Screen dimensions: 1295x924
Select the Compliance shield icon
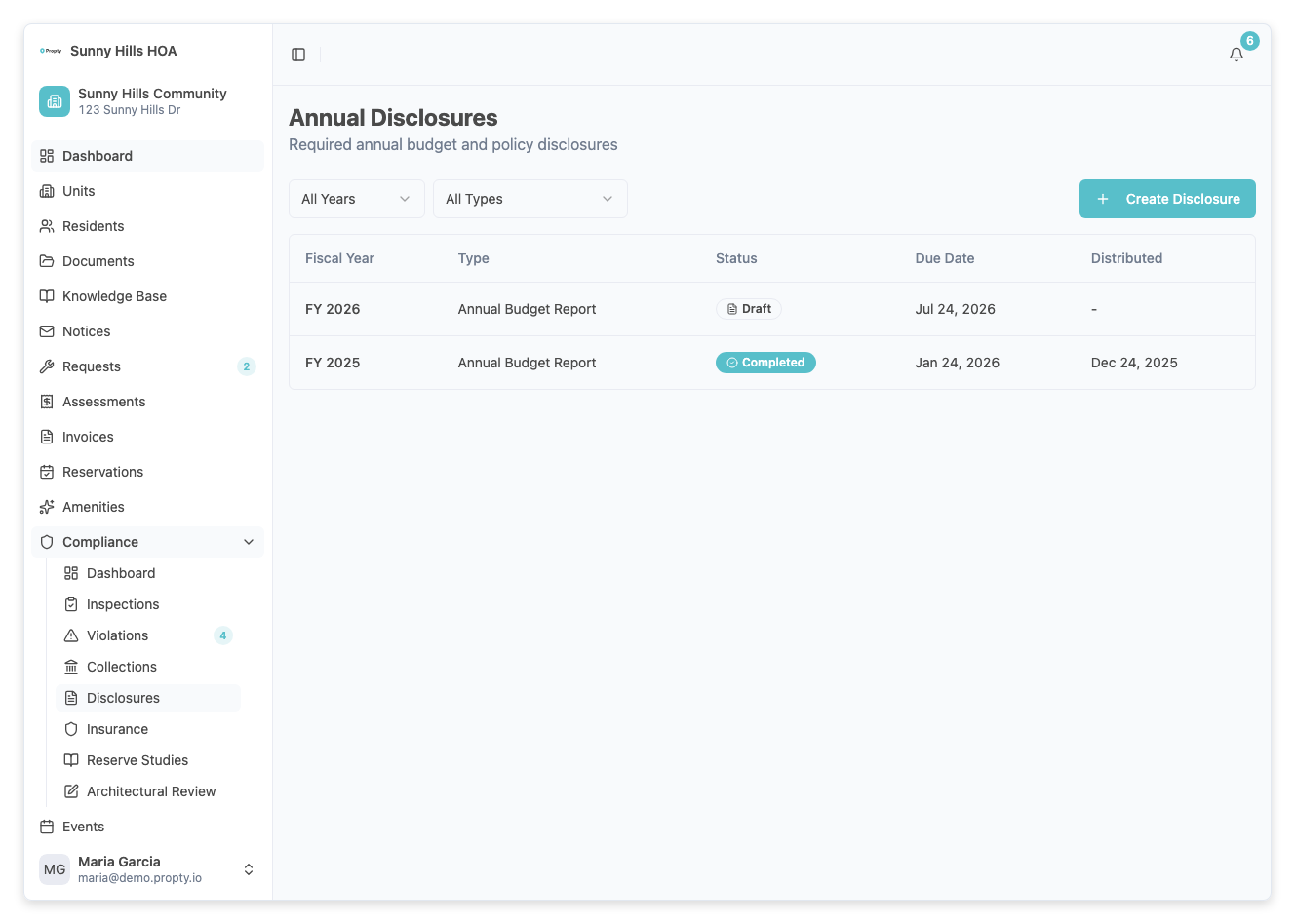47,542
